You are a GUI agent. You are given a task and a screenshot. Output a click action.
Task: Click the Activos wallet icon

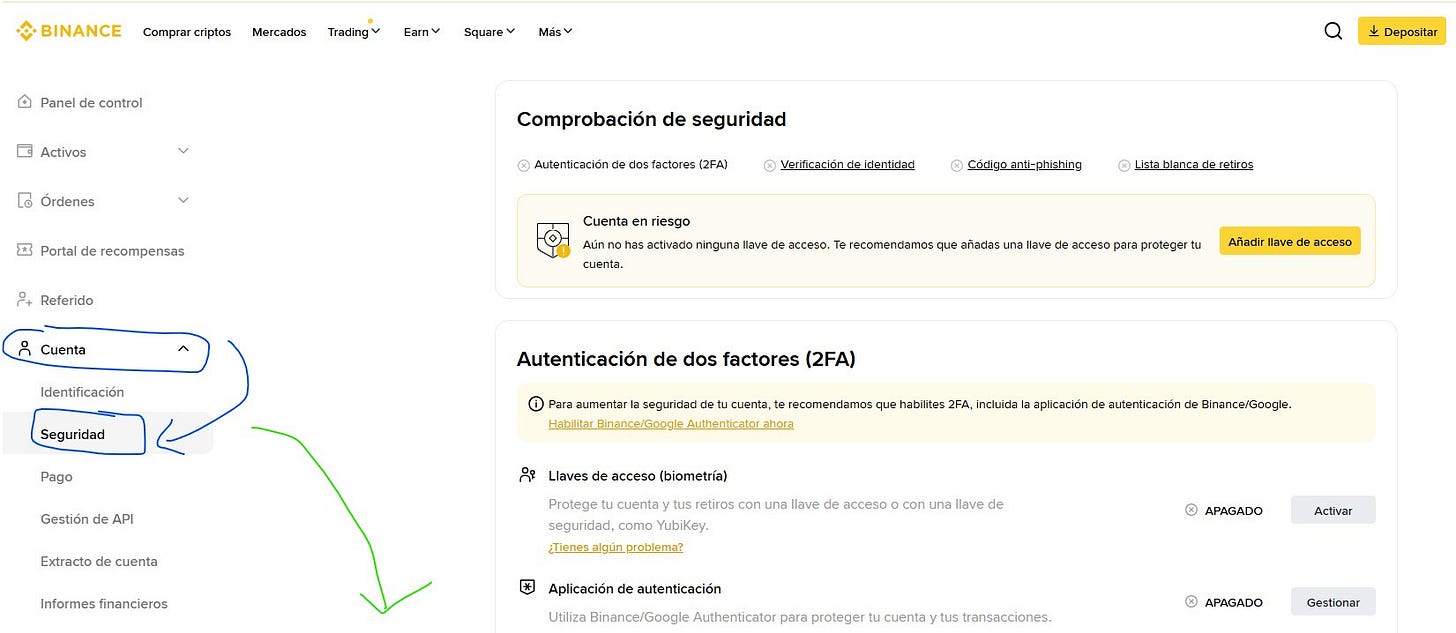point(25,151)
